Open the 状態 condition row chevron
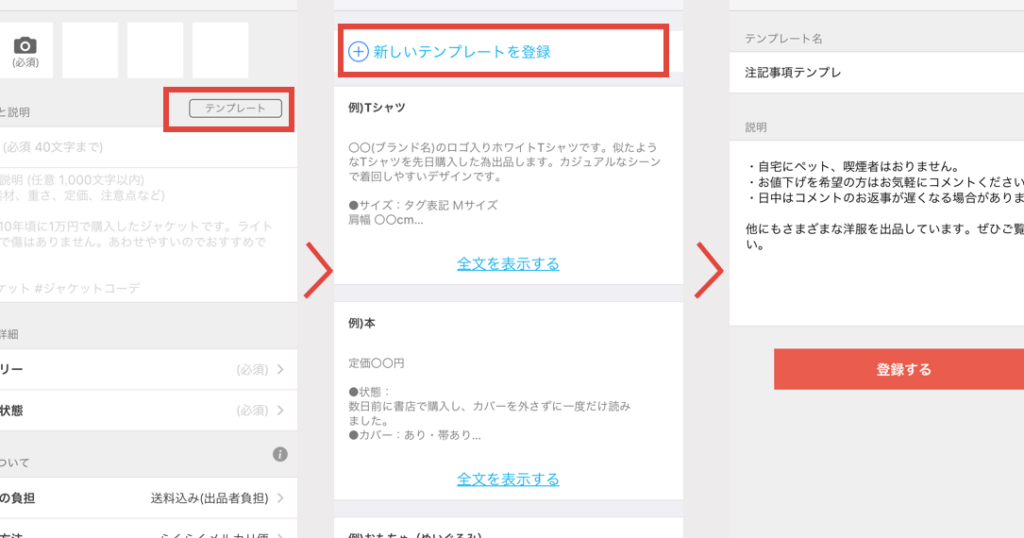 pos(280,411)
